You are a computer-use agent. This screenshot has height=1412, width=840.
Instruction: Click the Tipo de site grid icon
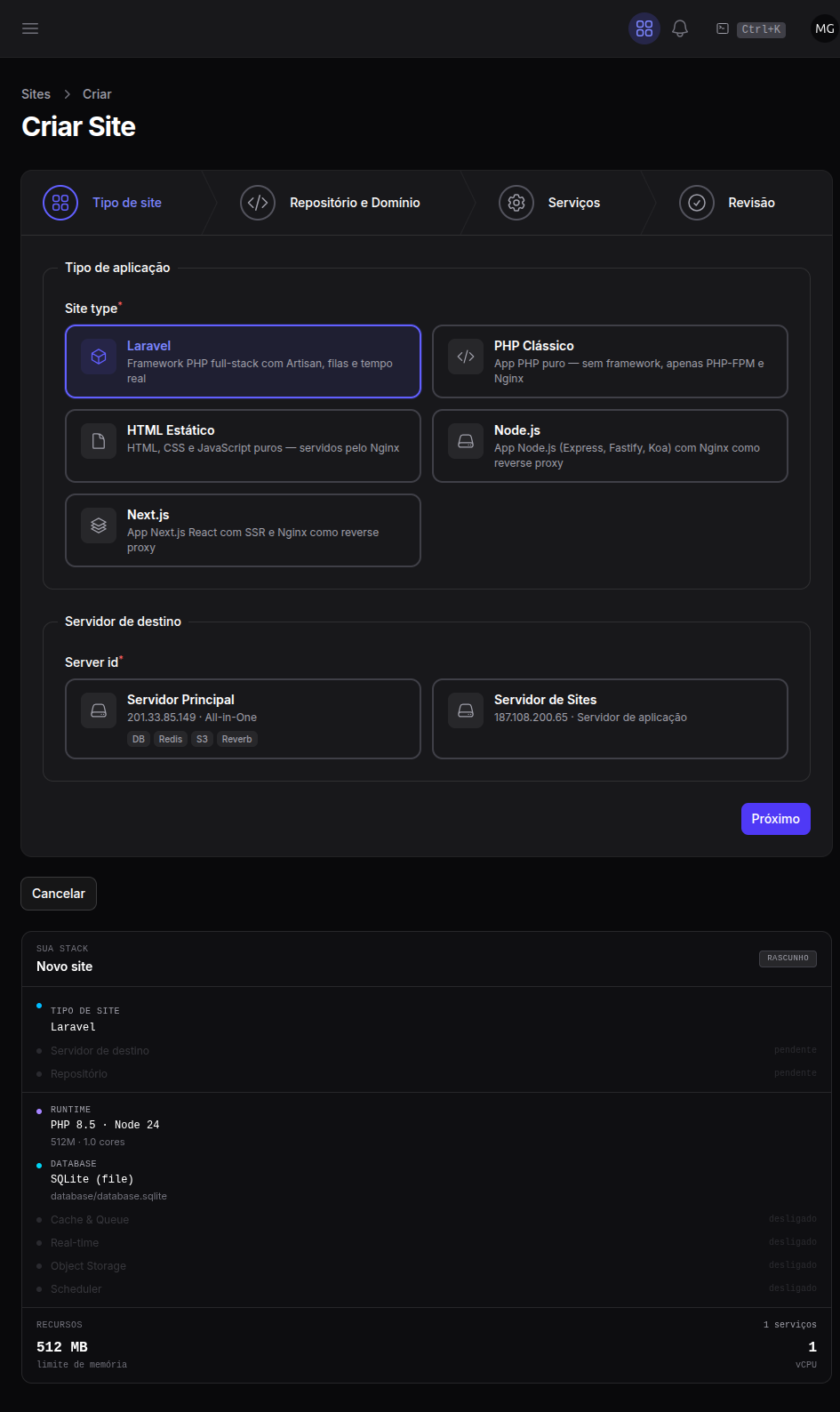click(x=60, y=203)
